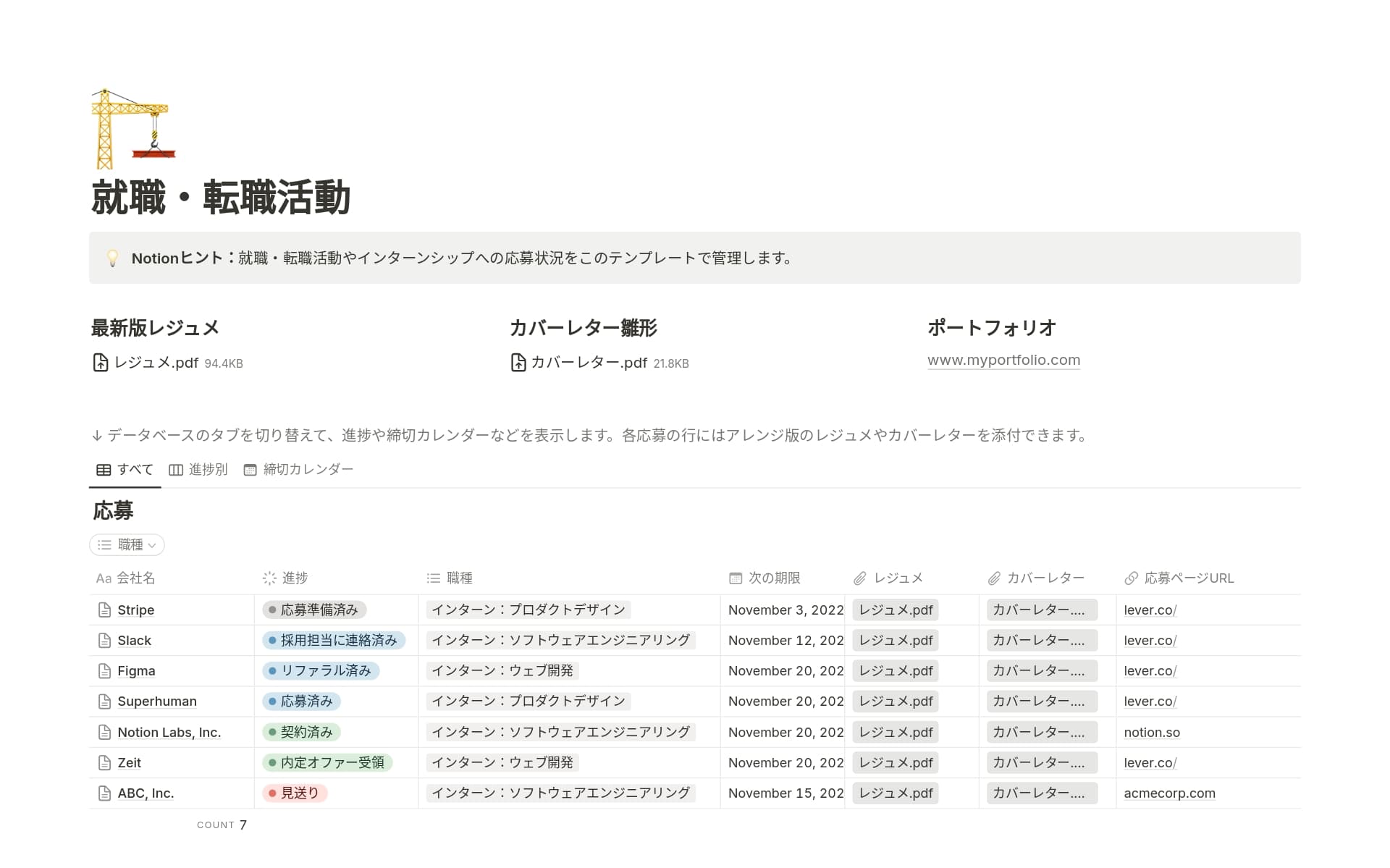Click the board view icon beside 進捗別
Image resolution: width=1390 pixels, height=868 pixels.
174,469
